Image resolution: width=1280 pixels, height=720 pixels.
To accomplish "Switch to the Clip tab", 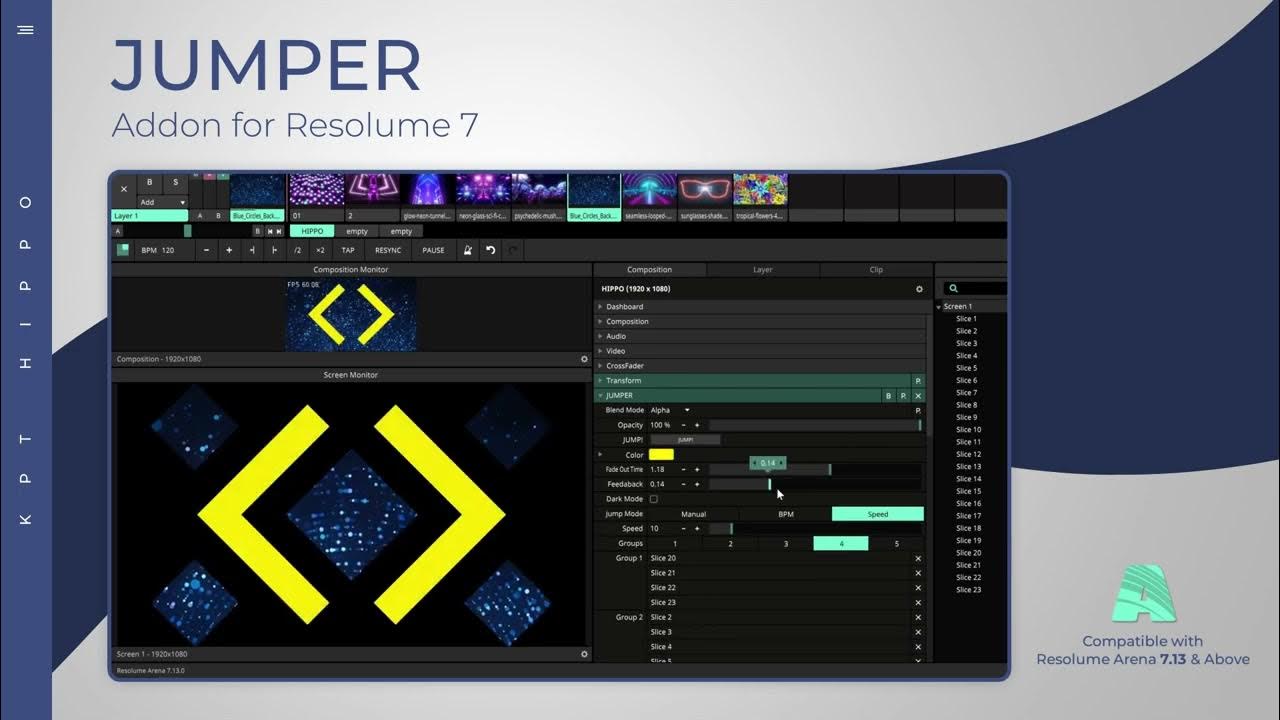I will (876, 270).
